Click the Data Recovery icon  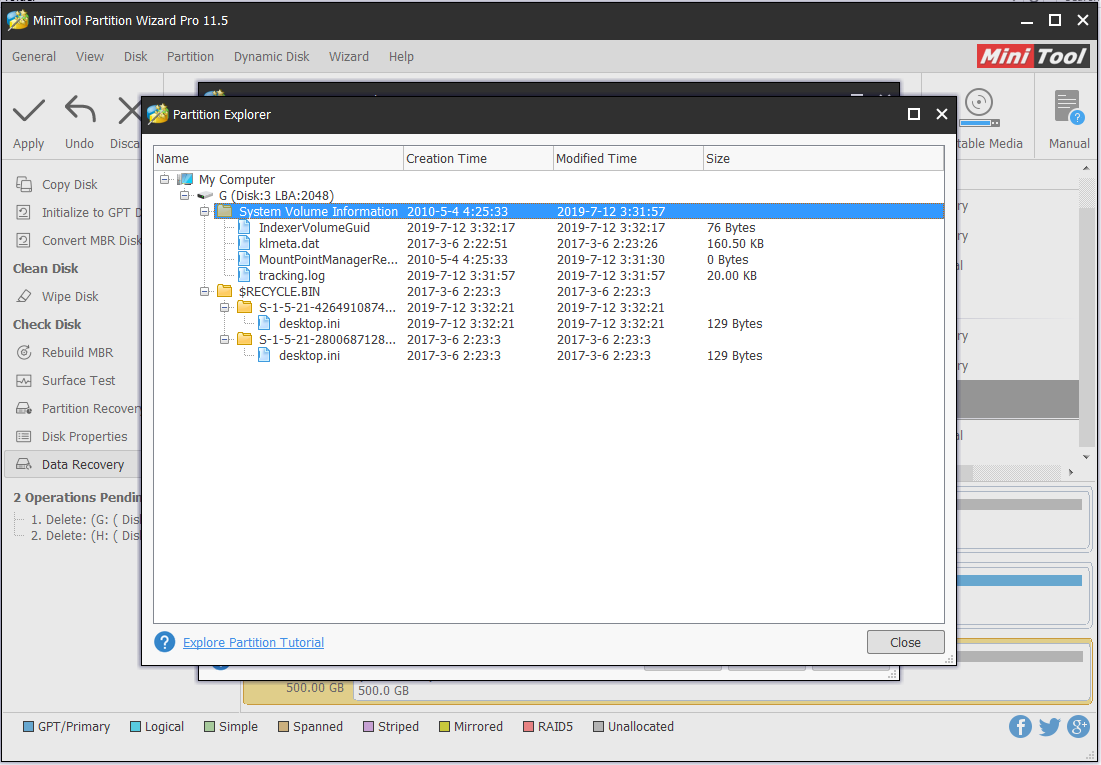(x=24, y=464)
